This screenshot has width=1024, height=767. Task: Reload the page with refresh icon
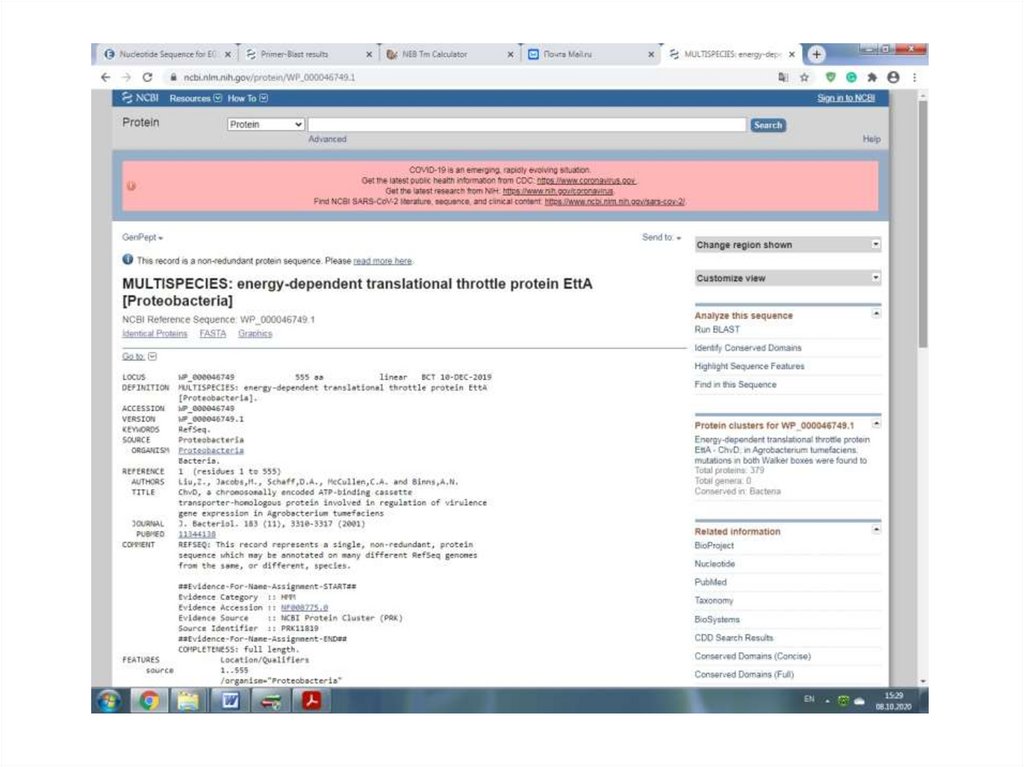(148, 77)
